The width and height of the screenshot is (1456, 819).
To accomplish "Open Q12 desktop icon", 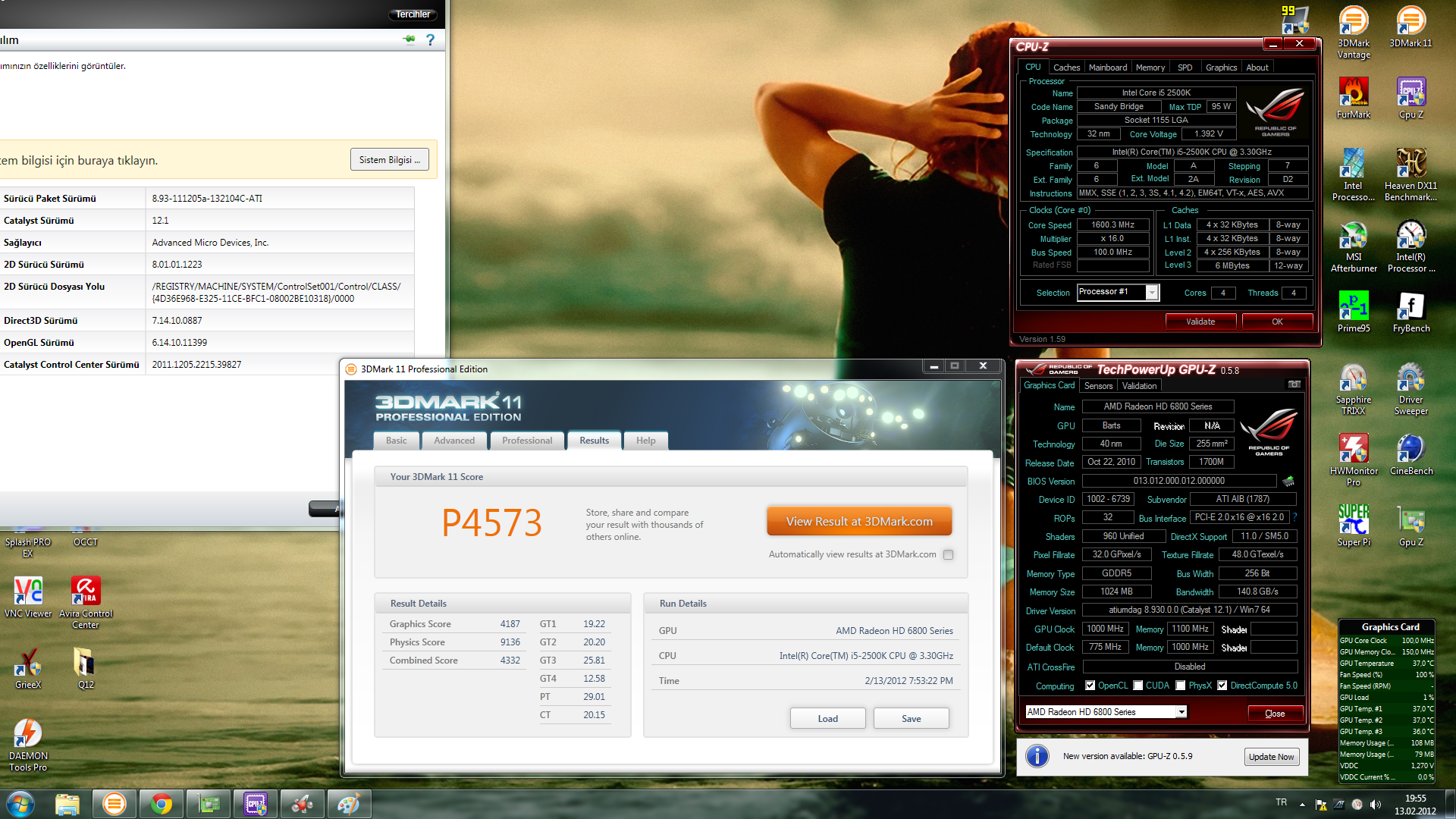I will coord(86,669).
